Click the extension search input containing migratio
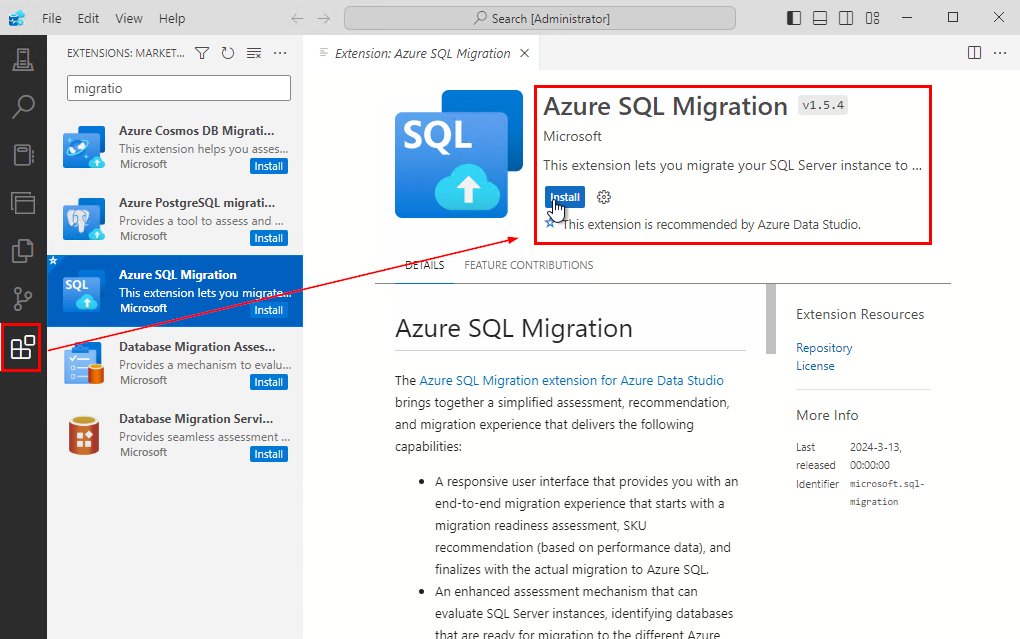The image size is (1020, 639). pyautogui.click(x=177, y=88)
